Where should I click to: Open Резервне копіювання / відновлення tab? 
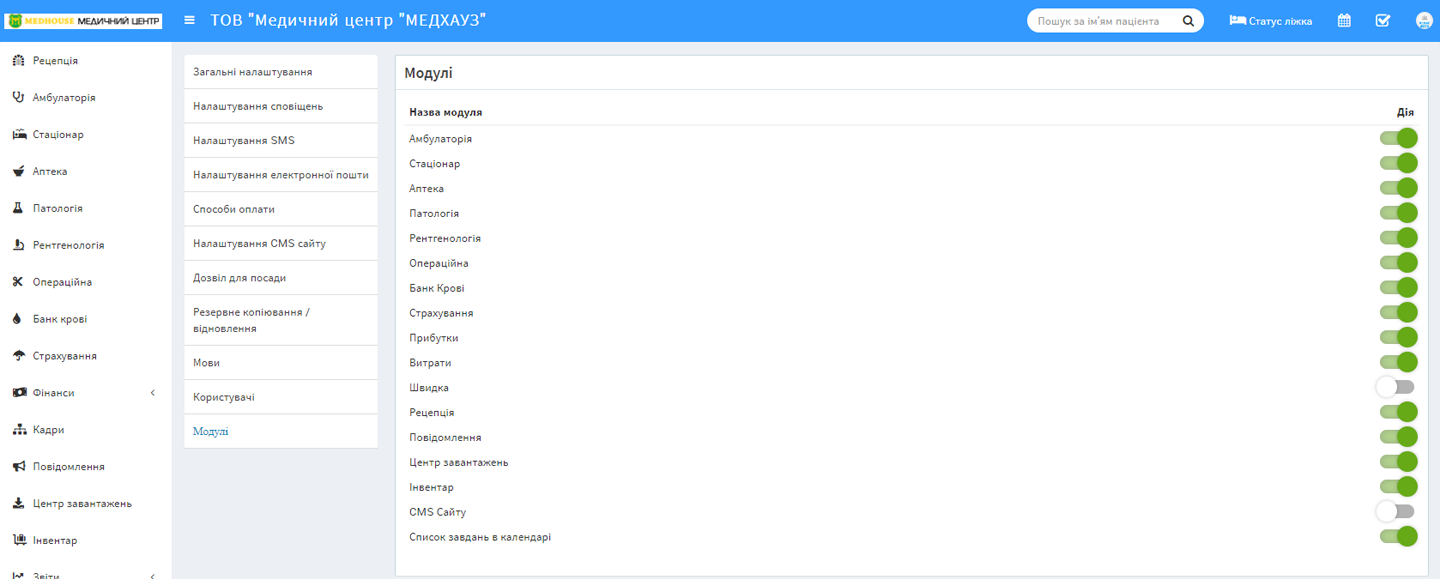[x=281, y=320]
